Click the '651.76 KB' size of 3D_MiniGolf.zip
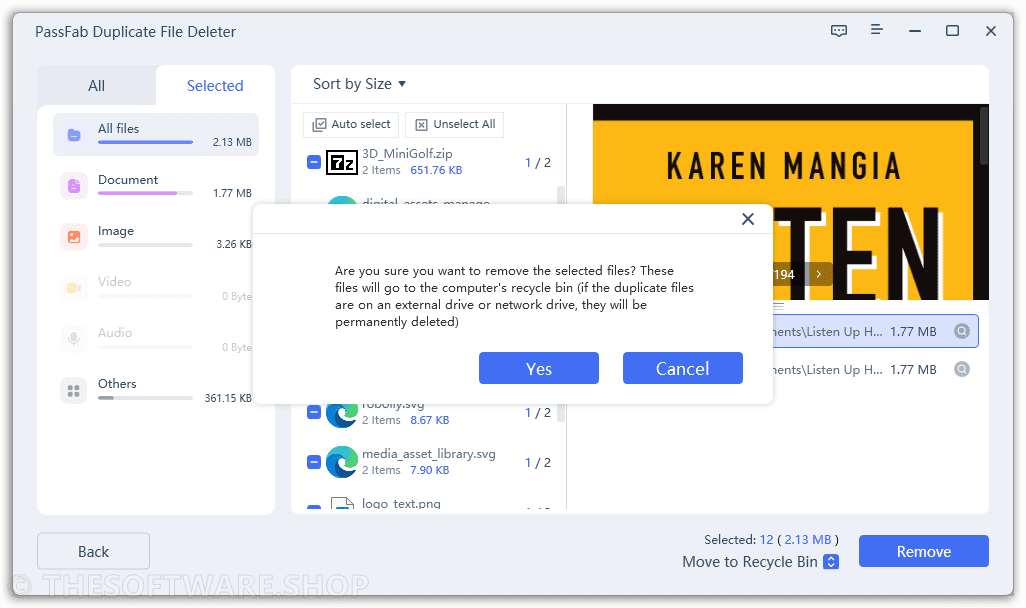1026x608 pixels. (436, 170)
